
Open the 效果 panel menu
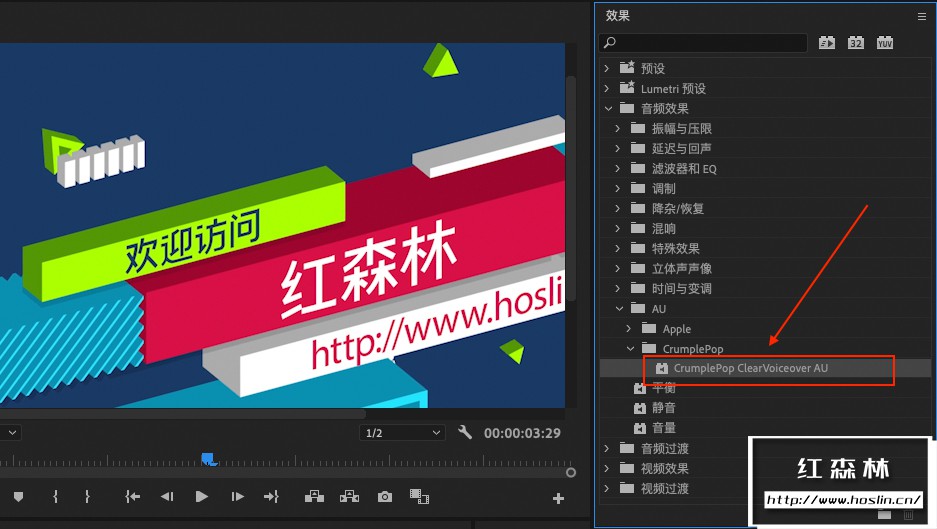921,17
